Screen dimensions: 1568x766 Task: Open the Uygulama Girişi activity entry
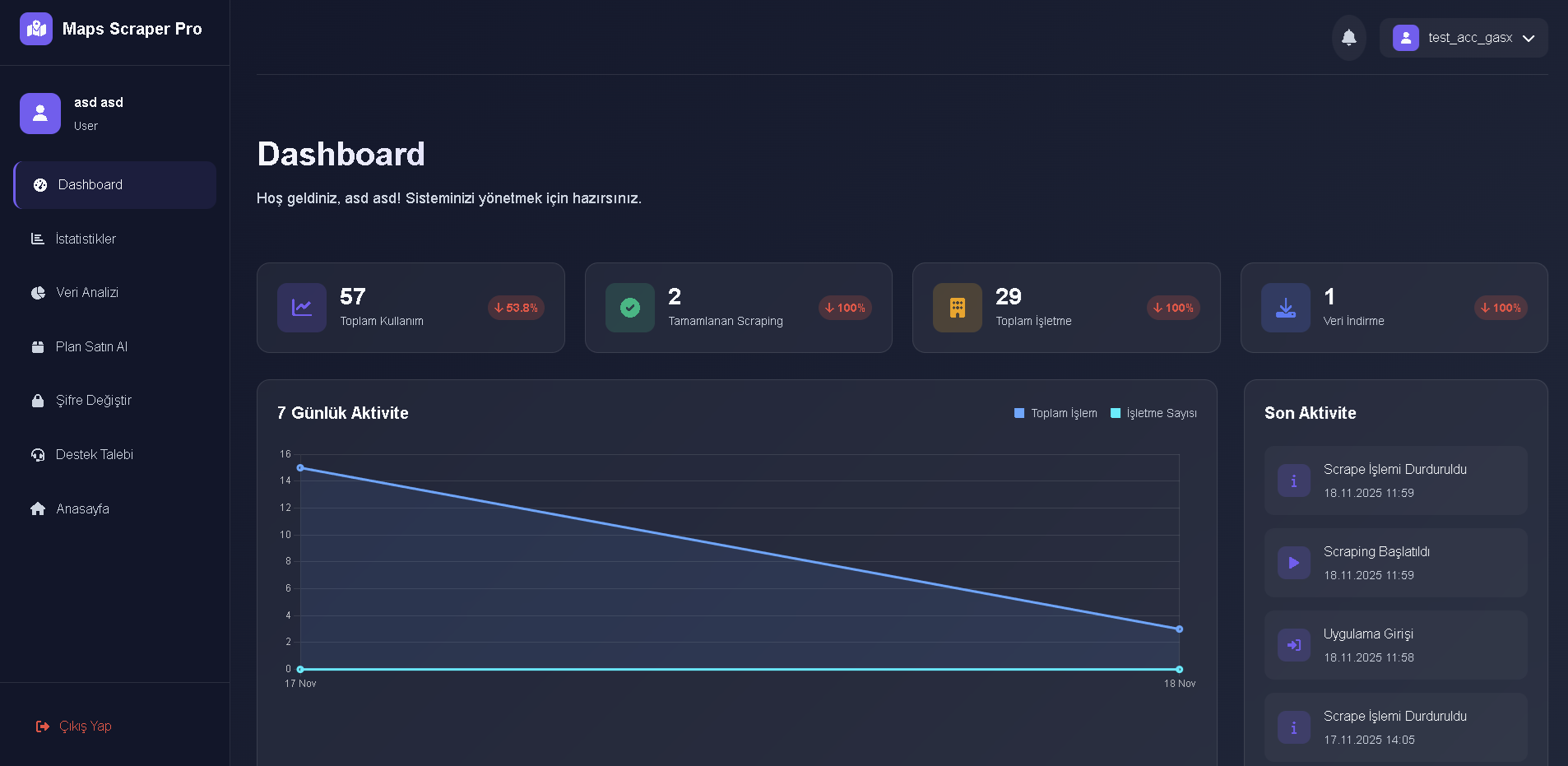(1396, 645)
